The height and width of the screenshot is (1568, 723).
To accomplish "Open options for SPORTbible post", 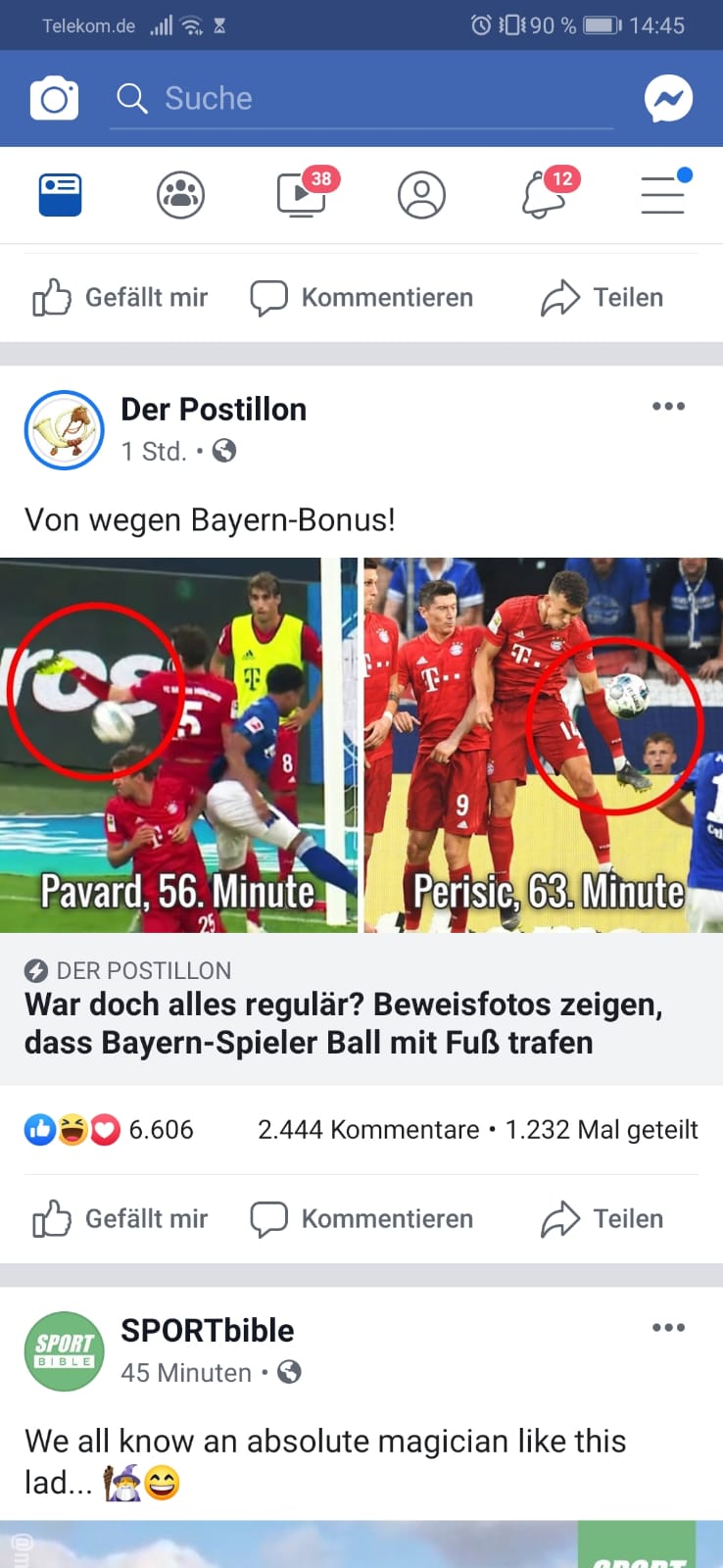I will pos(668,1327).
